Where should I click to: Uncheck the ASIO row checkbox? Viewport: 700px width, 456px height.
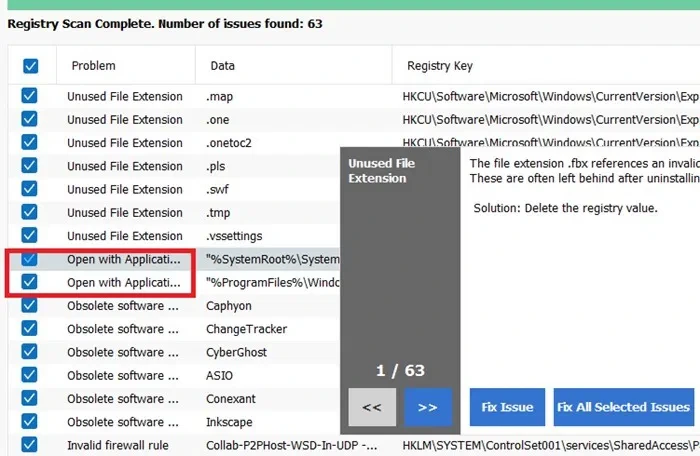[x=29, y=375]
